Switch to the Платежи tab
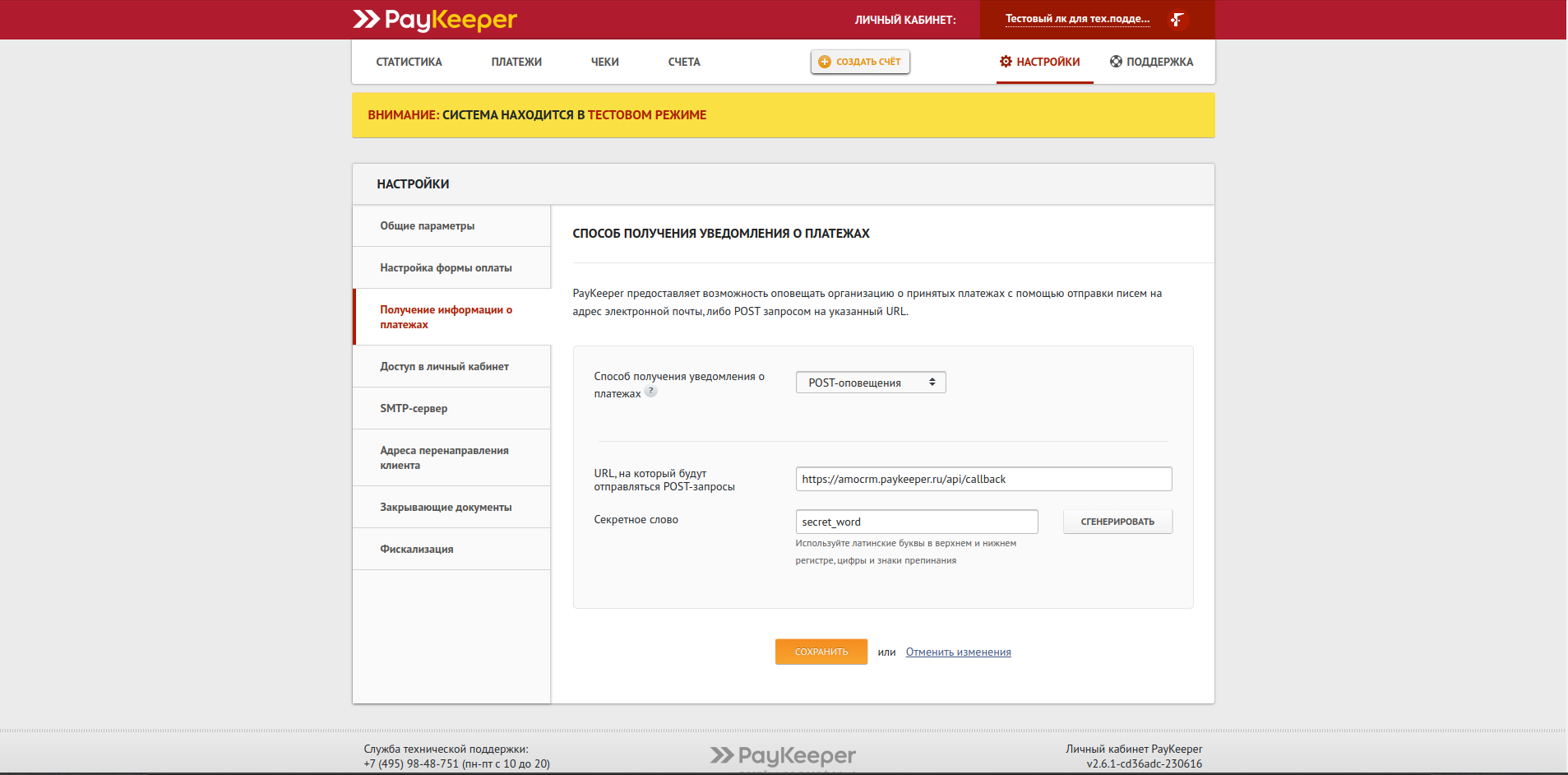This screenshot has width=1568, height=775. coord(516,62)
